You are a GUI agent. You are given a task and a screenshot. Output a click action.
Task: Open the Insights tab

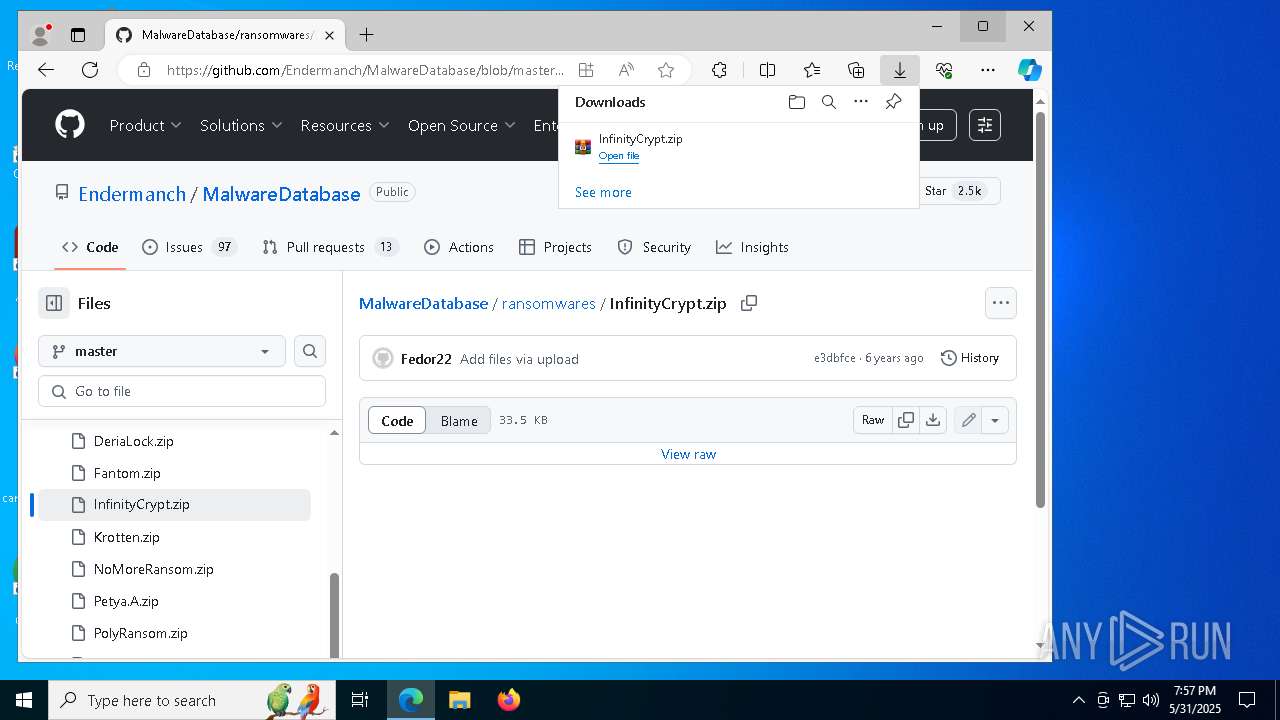point(753,247)
